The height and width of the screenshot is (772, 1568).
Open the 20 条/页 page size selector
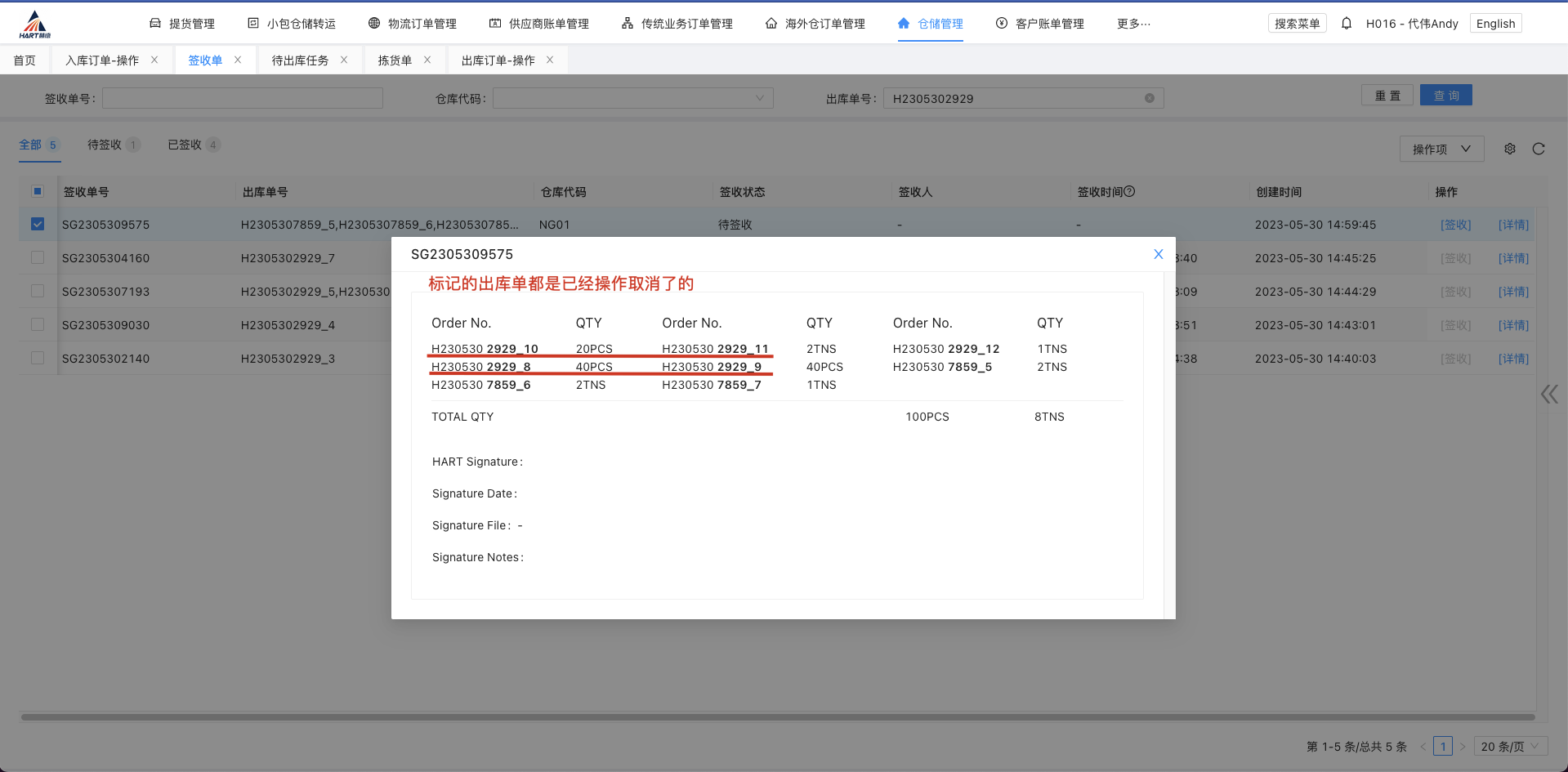1509,746
